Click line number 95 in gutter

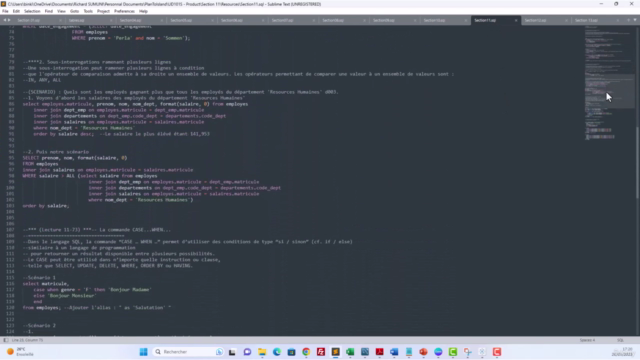[x=11, y=158]
